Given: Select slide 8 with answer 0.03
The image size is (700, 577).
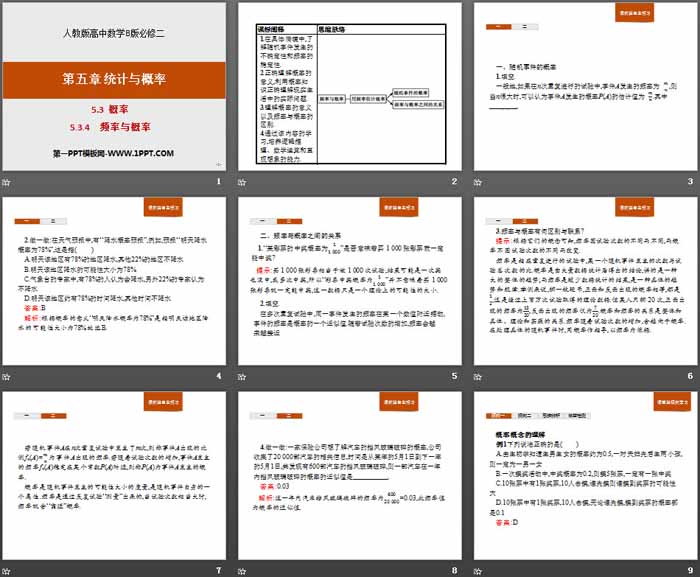Looking at the screenshot, I should coord(351,478).
